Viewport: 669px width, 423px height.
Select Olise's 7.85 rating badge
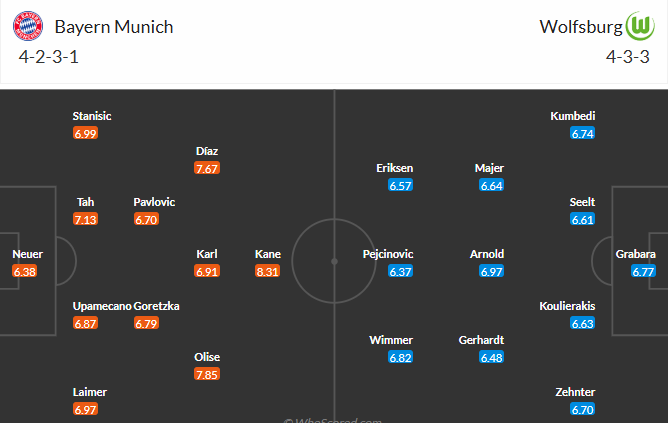[207, 374]
